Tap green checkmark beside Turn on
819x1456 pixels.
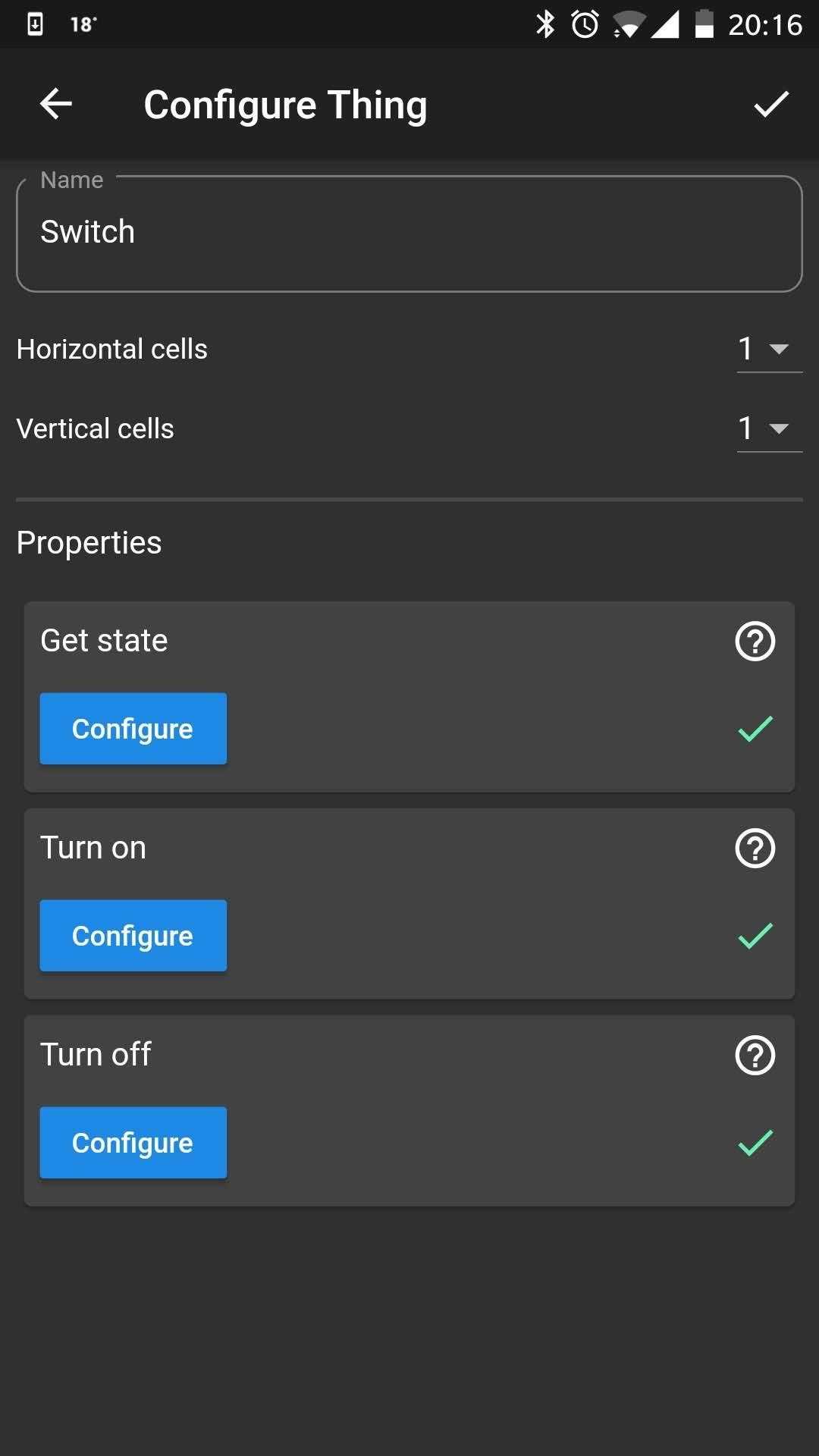[755, 936]
